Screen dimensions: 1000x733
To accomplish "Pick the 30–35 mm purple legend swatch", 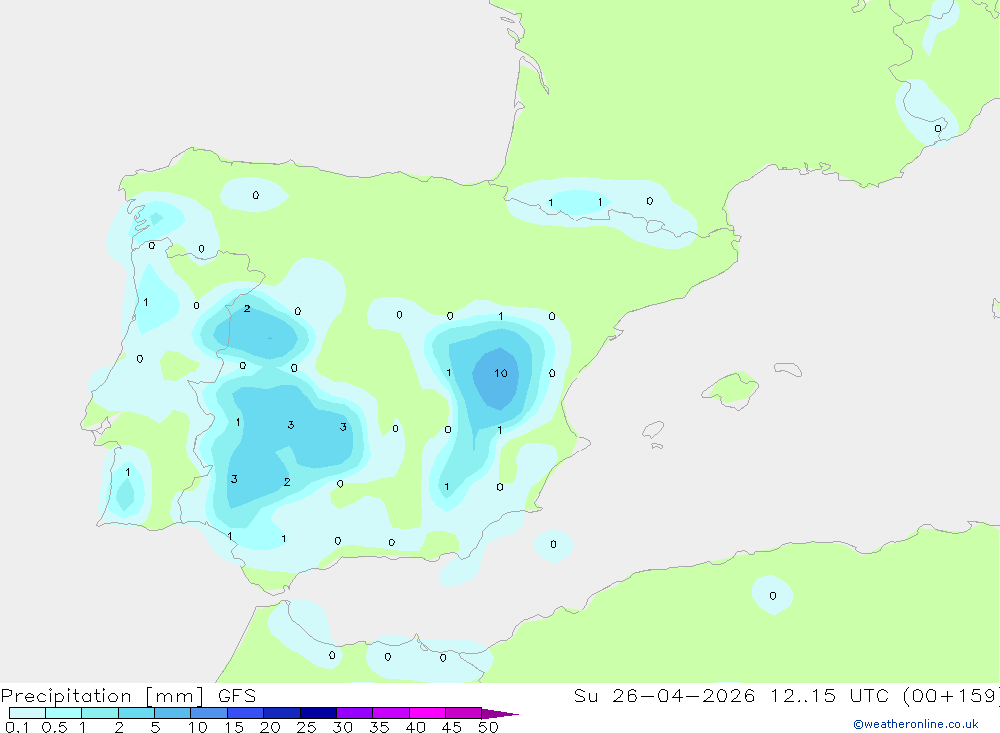I will (x=355, y=713).
